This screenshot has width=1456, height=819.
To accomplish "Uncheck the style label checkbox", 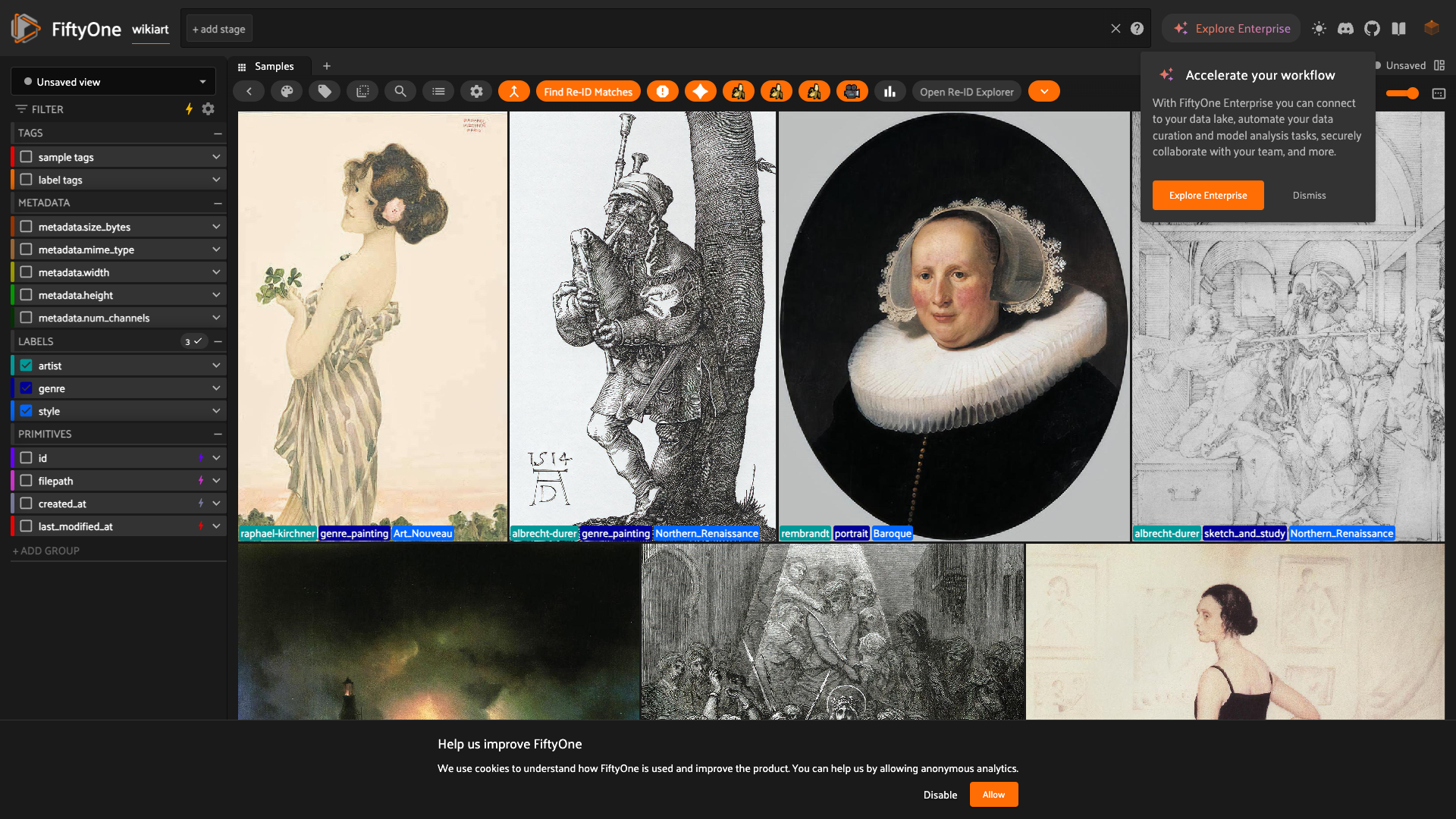I will pos(27,411).
